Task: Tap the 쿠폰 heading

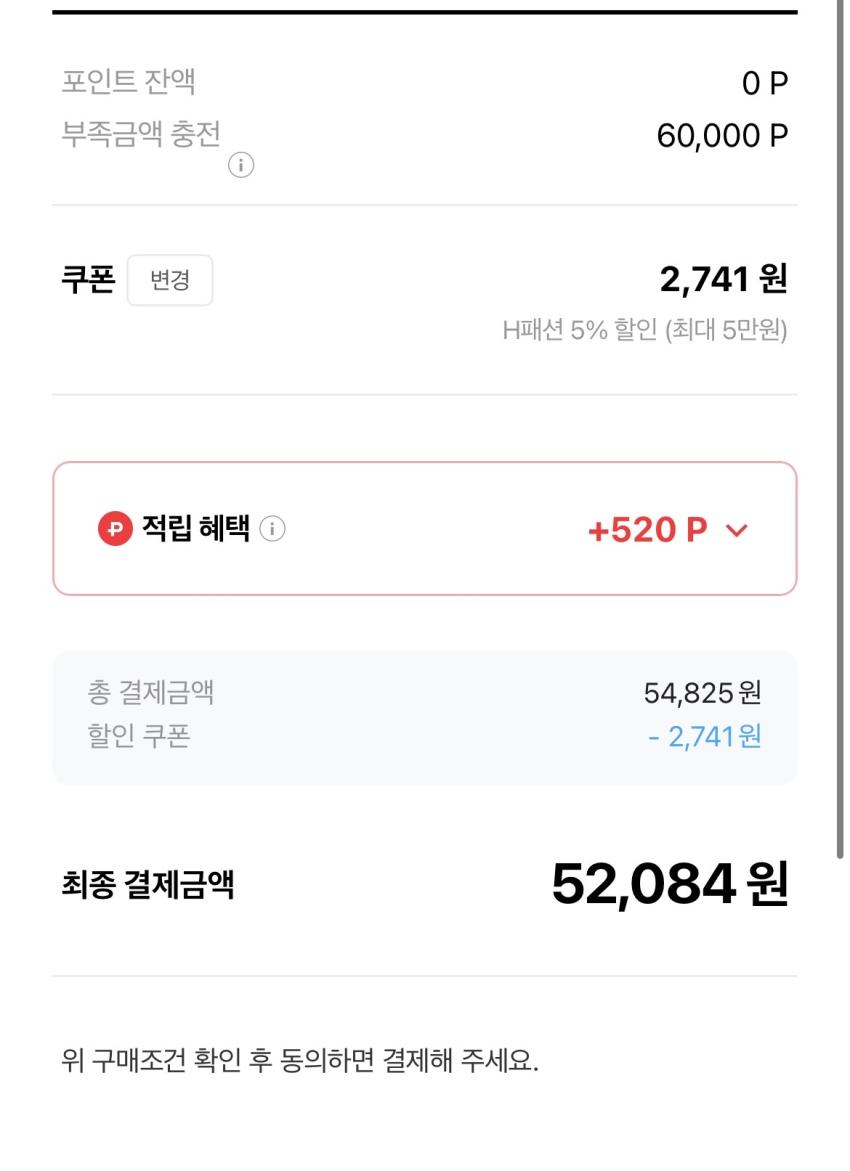Action: pos(88,279)
